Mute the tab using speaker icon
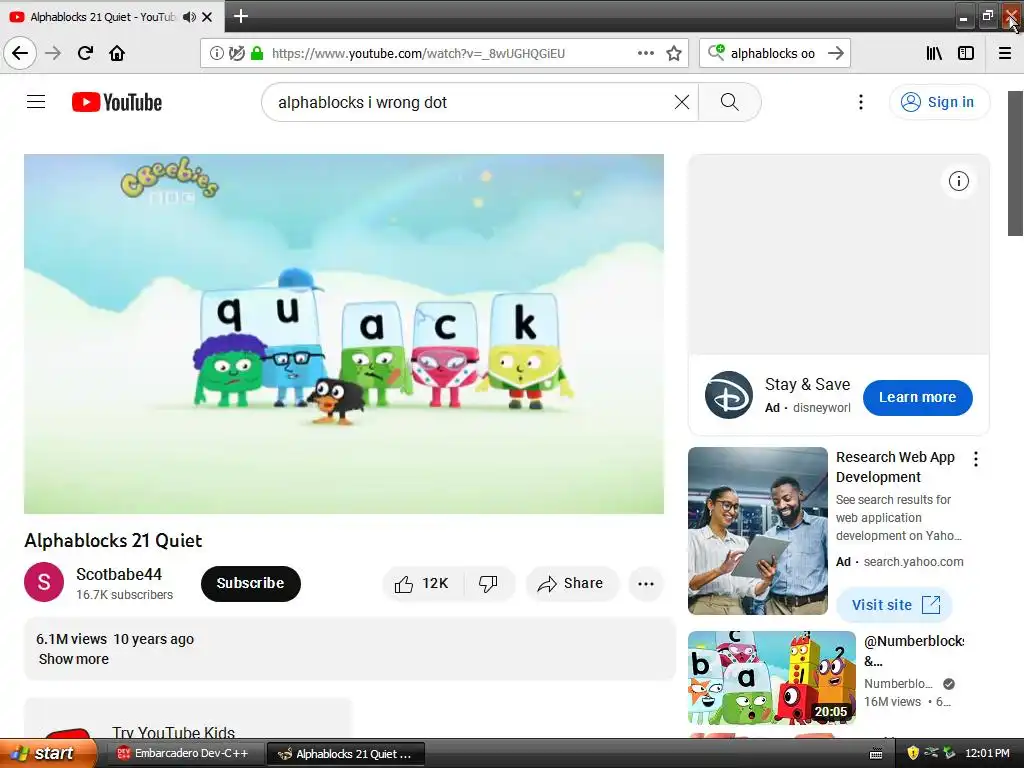 tap(189, 17)
